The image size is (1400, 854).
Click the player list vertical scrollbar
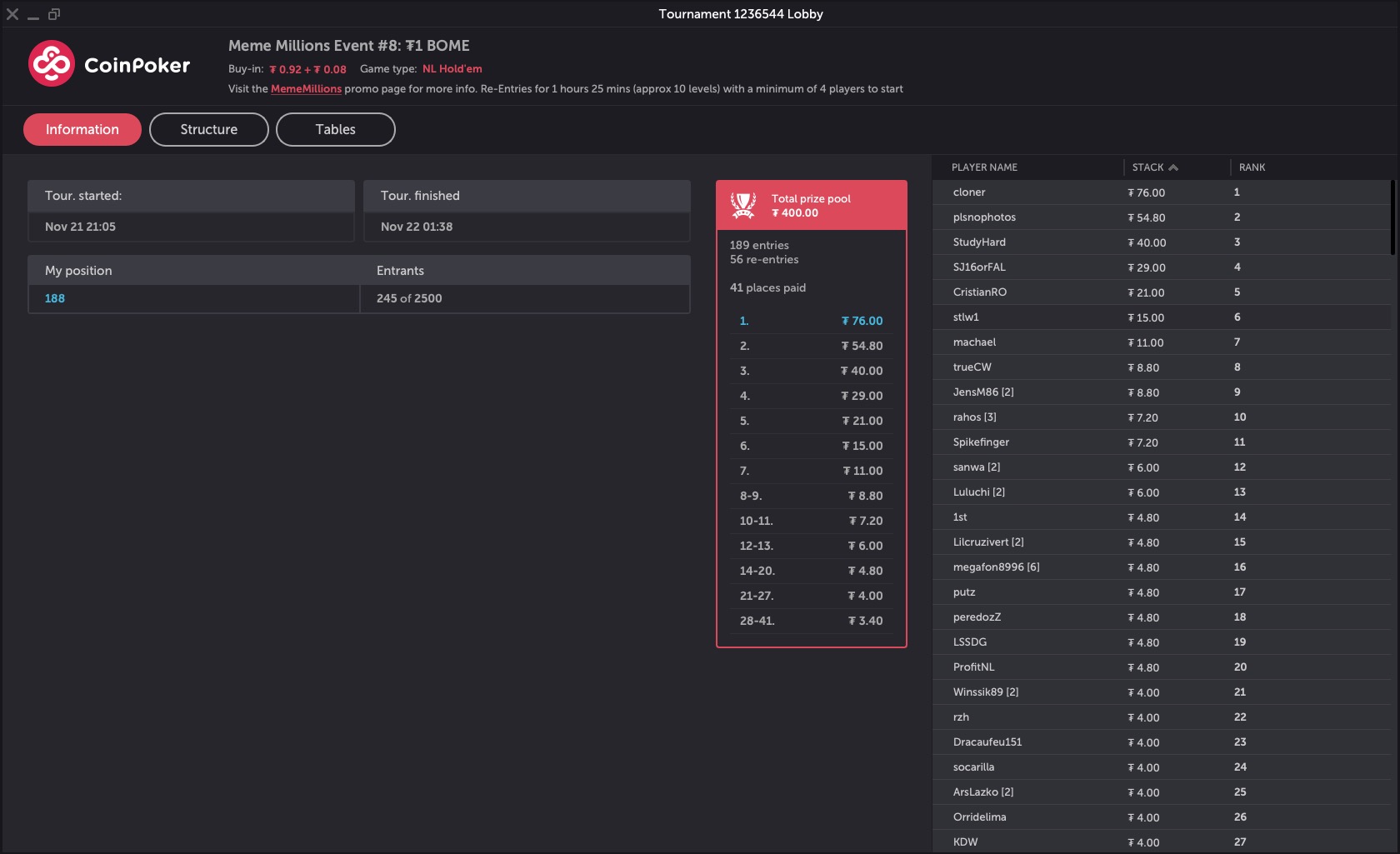click(1392, 218)
